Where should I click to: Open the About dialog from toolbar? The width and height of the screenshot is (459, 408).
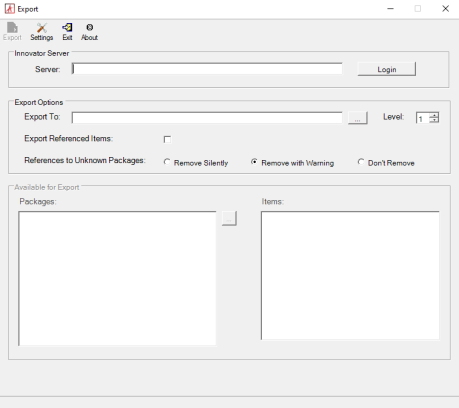[x=89, y=32]
